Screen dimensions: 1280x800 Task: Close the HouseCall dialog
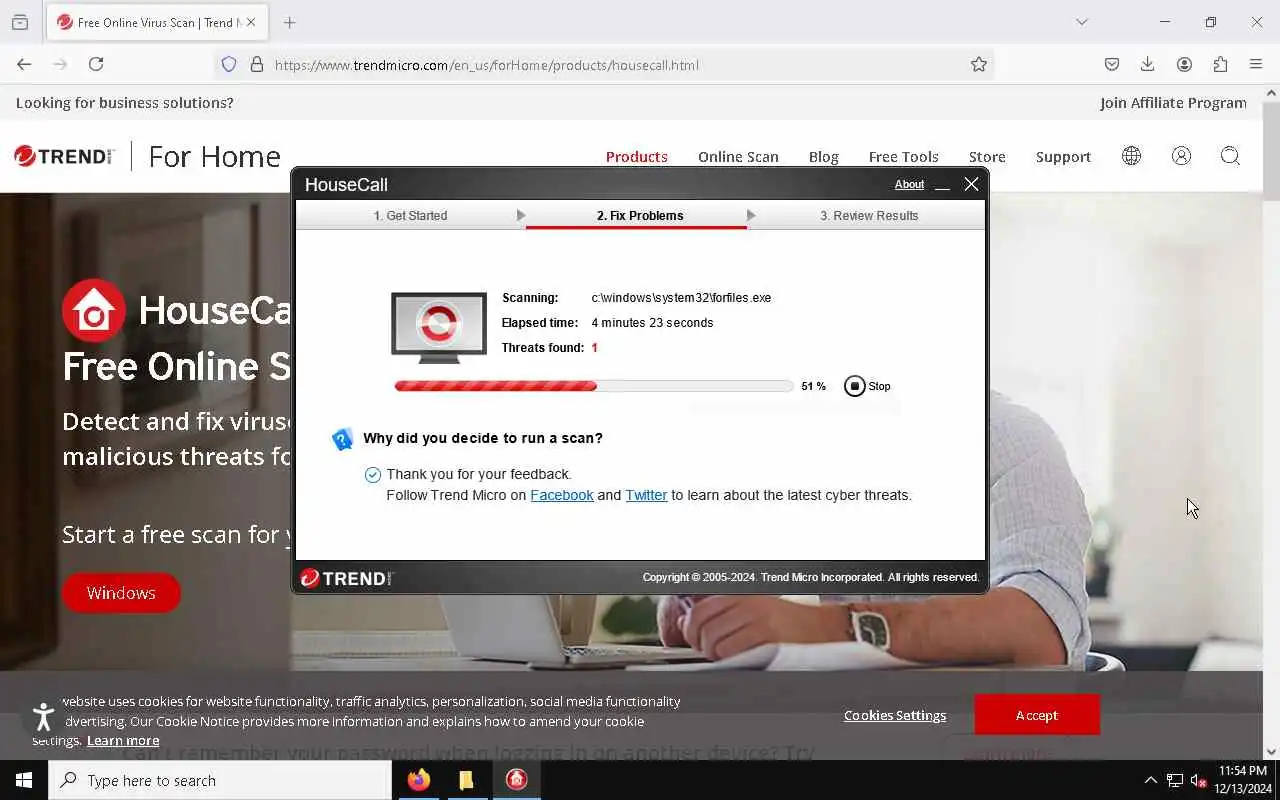click(x=971, y=184)
